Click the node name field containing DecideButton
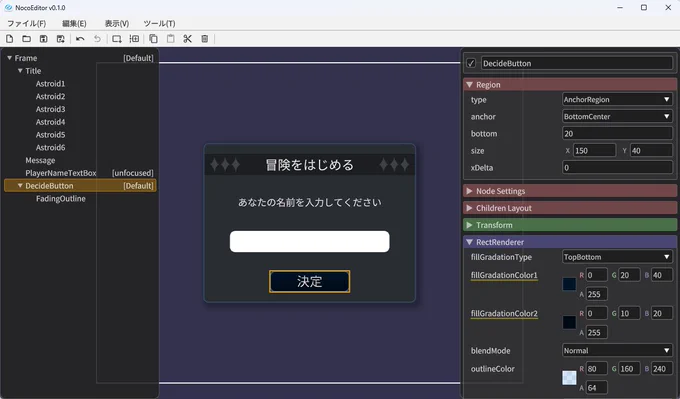 click(x=577, y=63)
